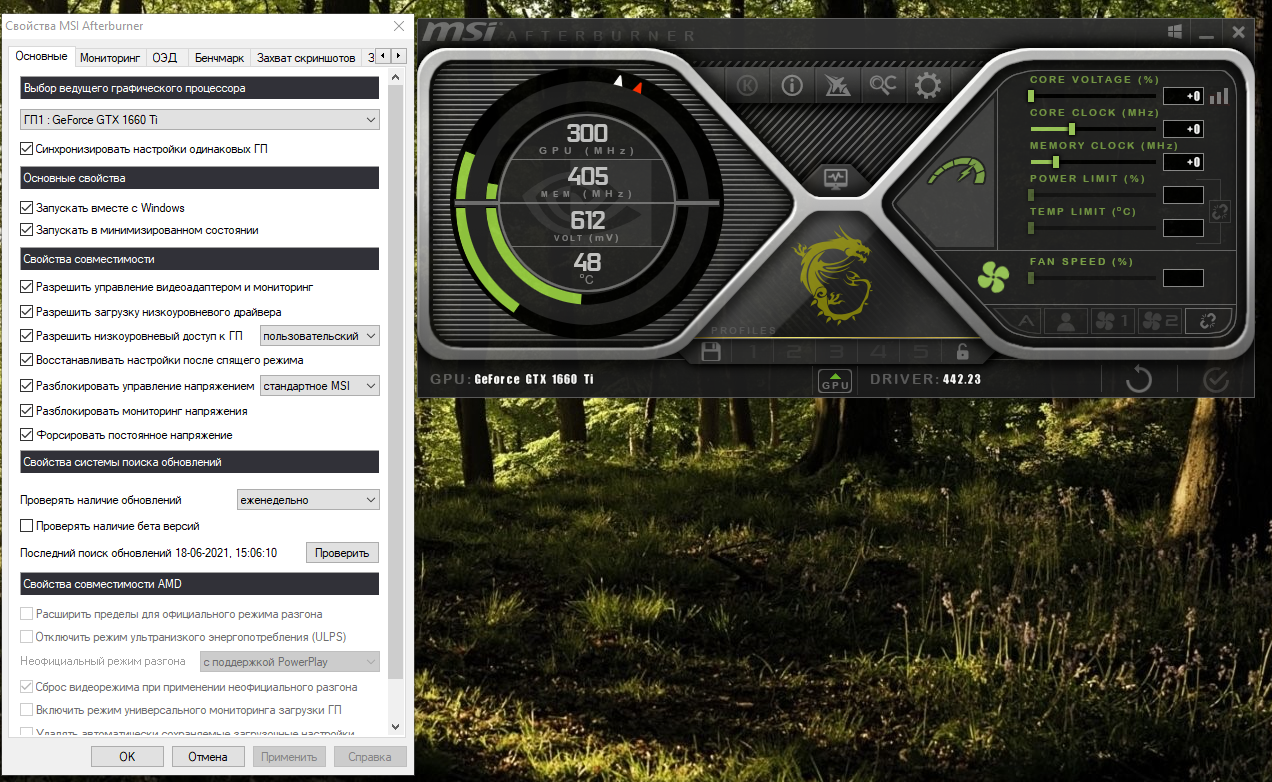This screenshot has width=1272, height=782.
Task: Switch to the 'Захват скриншотов' tab
Action: click(x=306, y=58)
